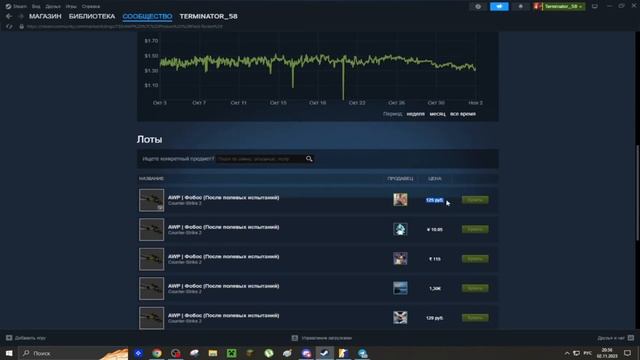The height and width of the screenshot is (360, 640).
Task: Open the taskbar clock and date
Action: click(607, 353)
